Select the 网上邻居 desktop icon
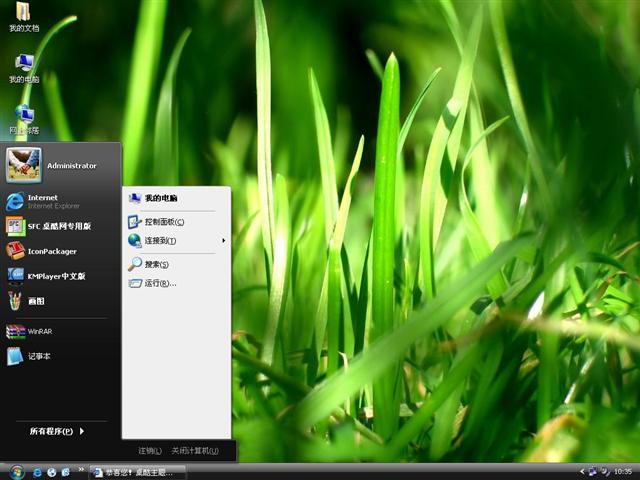The width and height of the screenshot is (640, 480). pyautogui.click(x=24, y=119)
